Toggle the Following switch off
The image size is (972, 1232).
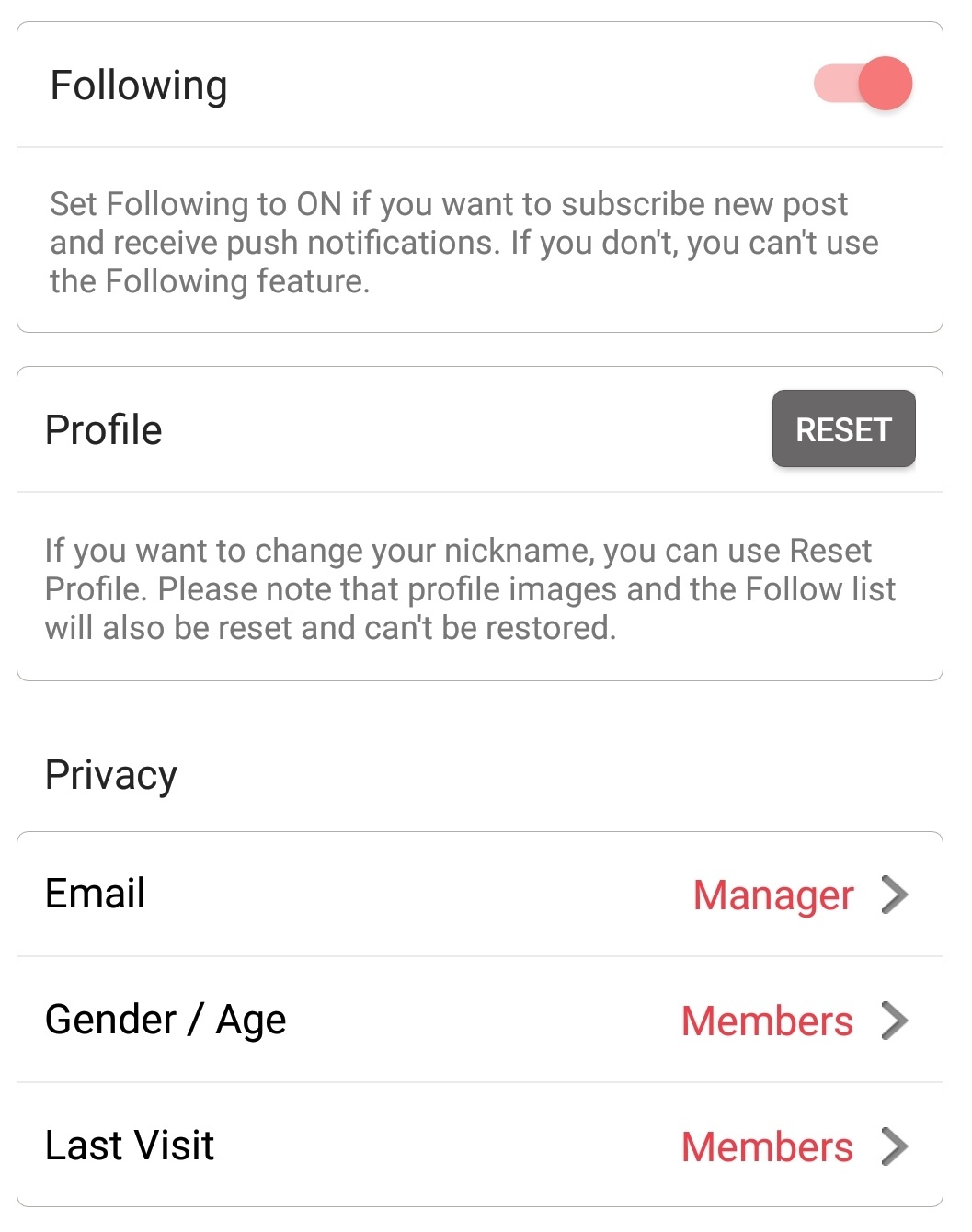pyautogui.click(x=863, y=84)
